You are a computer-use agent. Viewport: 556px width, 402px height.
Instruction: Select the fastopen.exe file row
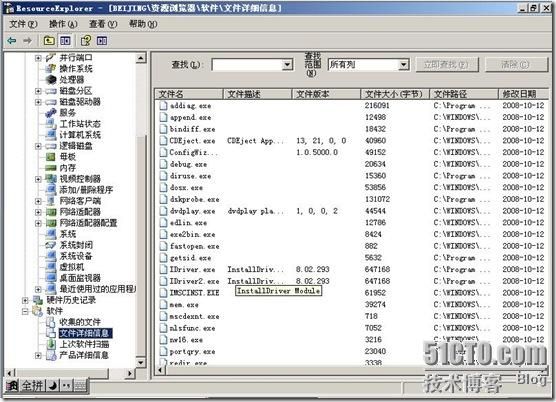tap(352, 246)
